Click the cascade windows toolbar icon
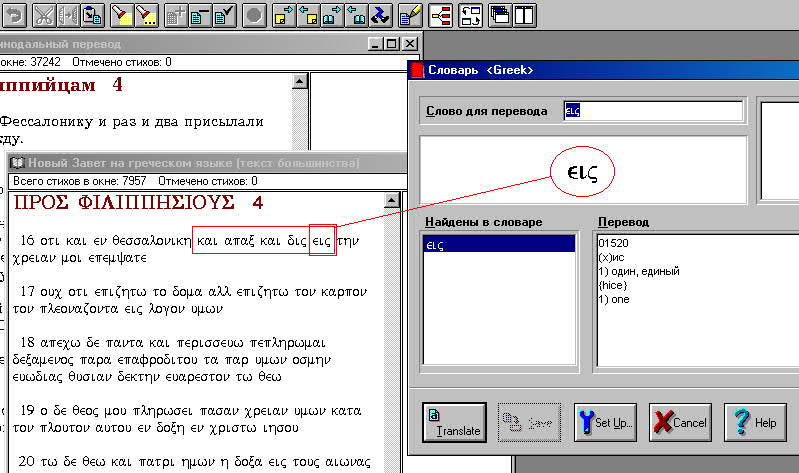This screenshot has width=799, height=473. click(498, 15)
